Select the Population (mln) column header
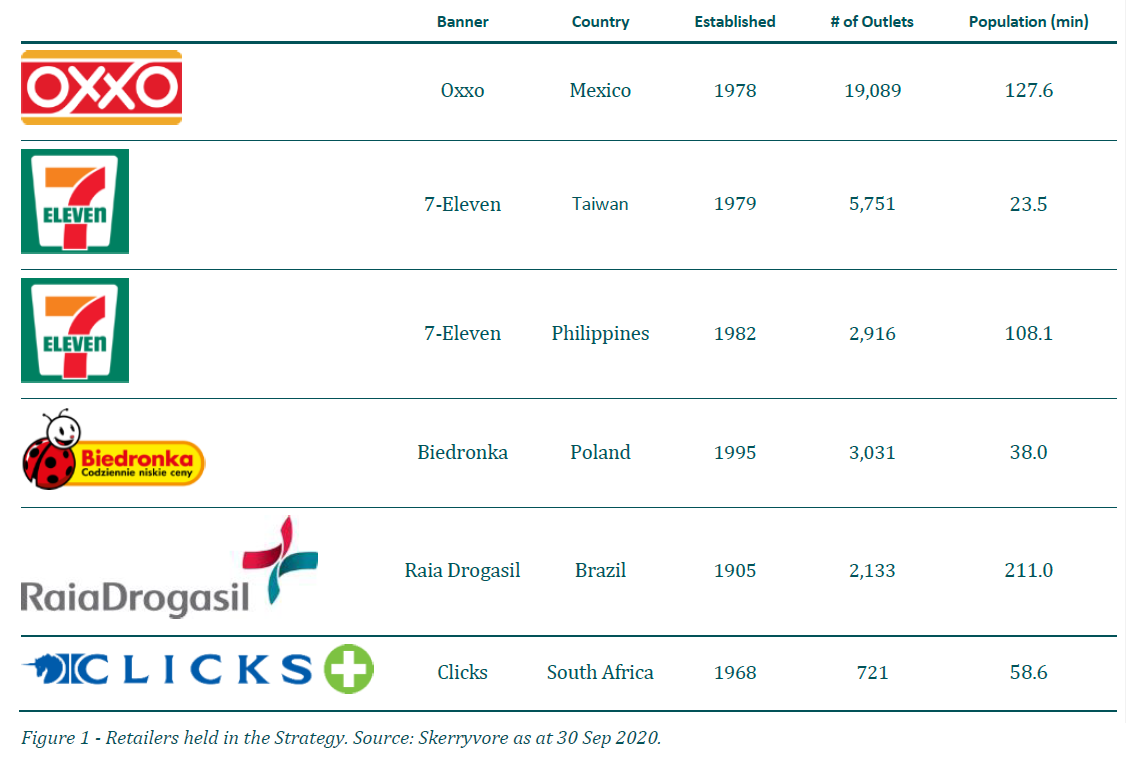The width and height of the screenshot is (1126, 758). click(1028, 22)
